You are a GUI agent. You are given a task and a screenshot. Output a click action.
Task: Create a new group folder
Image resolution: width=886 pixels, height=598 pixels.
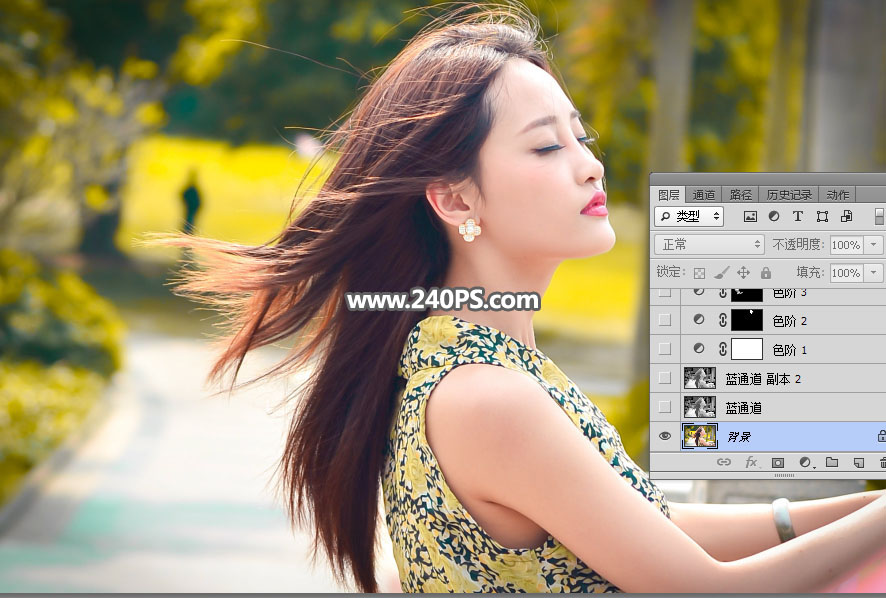click(831, 462)
